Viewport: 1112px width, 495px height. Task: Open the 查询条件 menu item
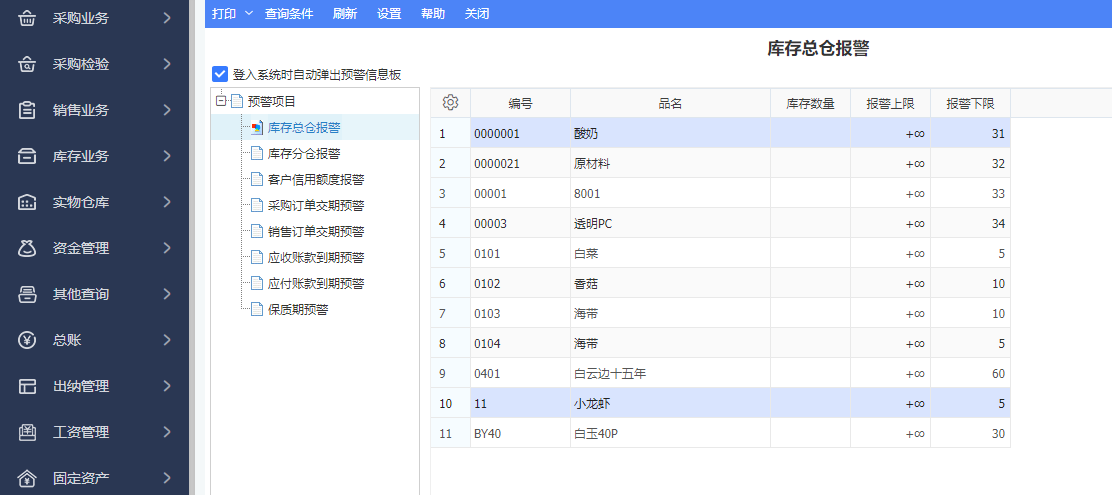pyautogui.click(x=289, y=14)
